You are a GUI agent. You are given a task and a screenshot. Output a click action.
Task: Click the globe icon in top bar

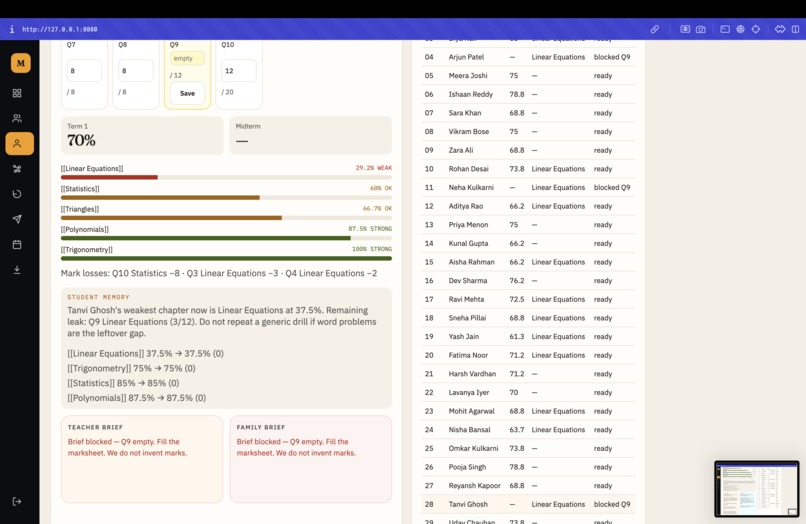(x=740, y=29)
